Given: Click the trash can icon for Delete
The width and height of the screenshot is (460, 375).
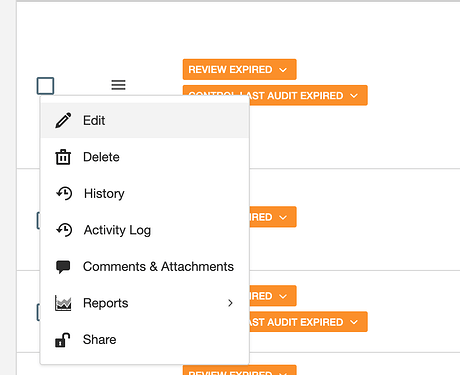Looking at the screenshot, I should (63, 157).
